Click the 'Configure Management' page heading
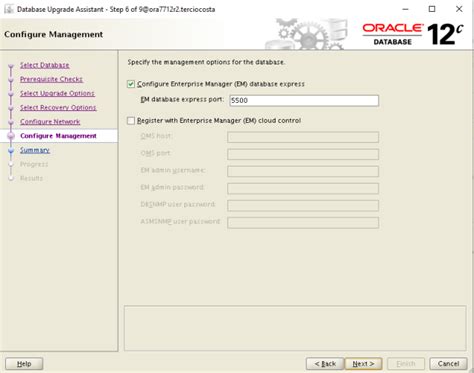Screen dimensions: 474x373 tap(53, 34)
